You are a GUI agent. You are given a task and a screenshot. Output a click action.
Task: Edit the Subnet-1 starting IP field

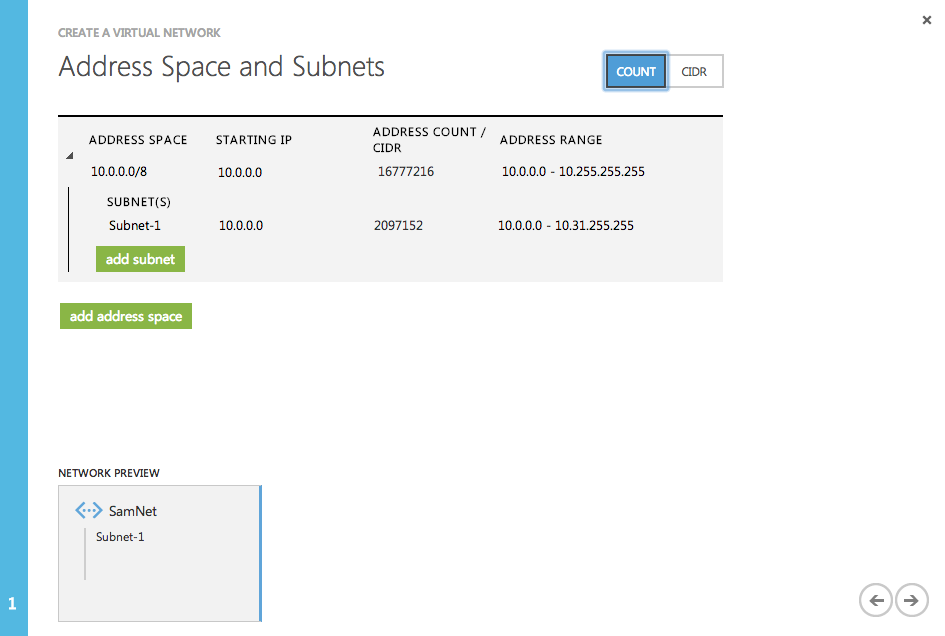click(x=241, y=226)
